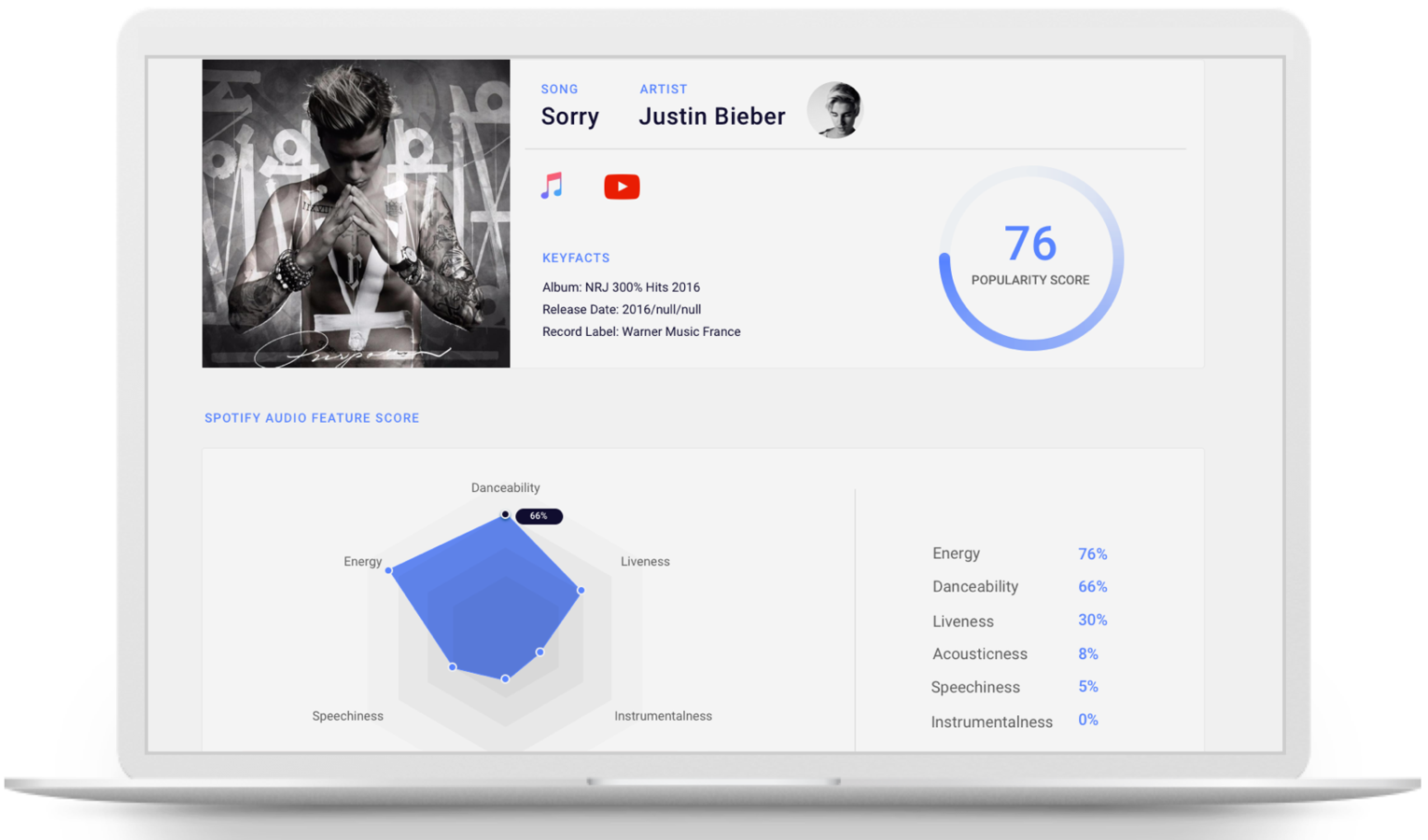Click the 76% Energy value

coord(1092,554)
